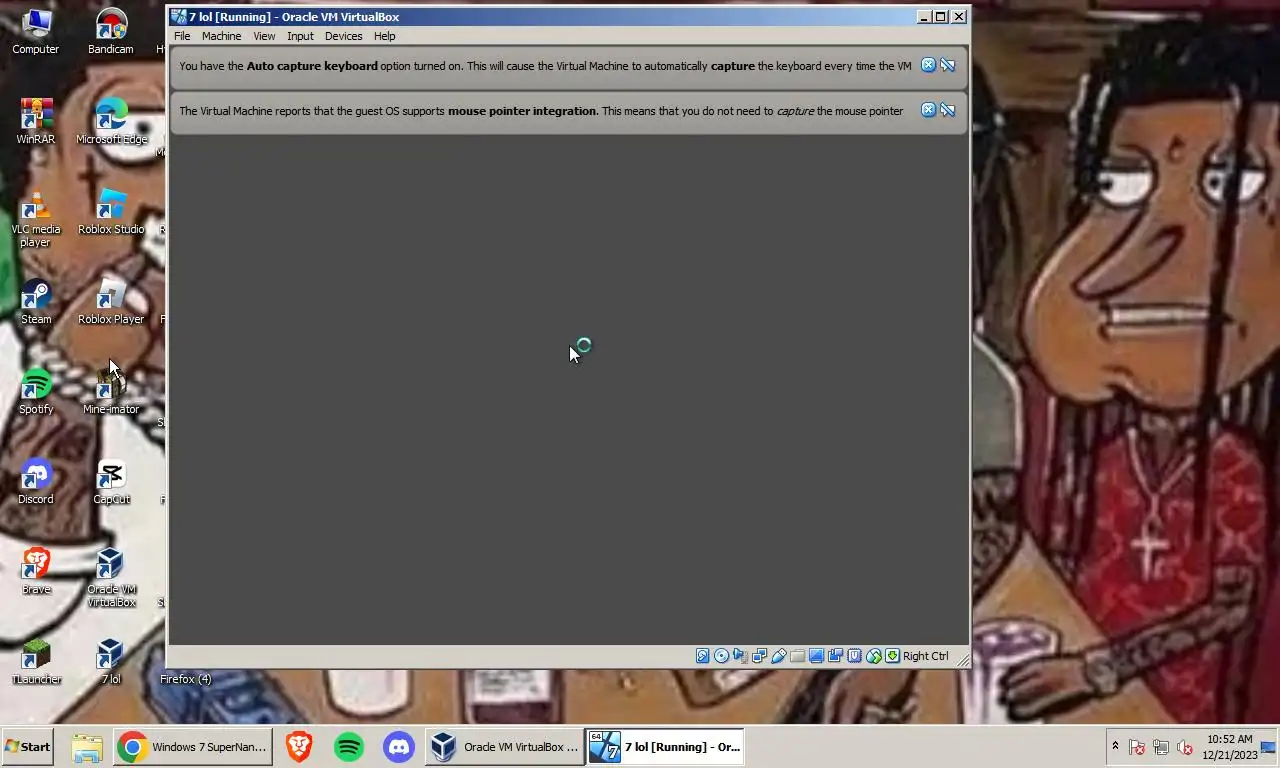Image resolution: width=1280 pixels, height=768 pixels.
Task: Show hidden system tray icons
Action: 1115,747
